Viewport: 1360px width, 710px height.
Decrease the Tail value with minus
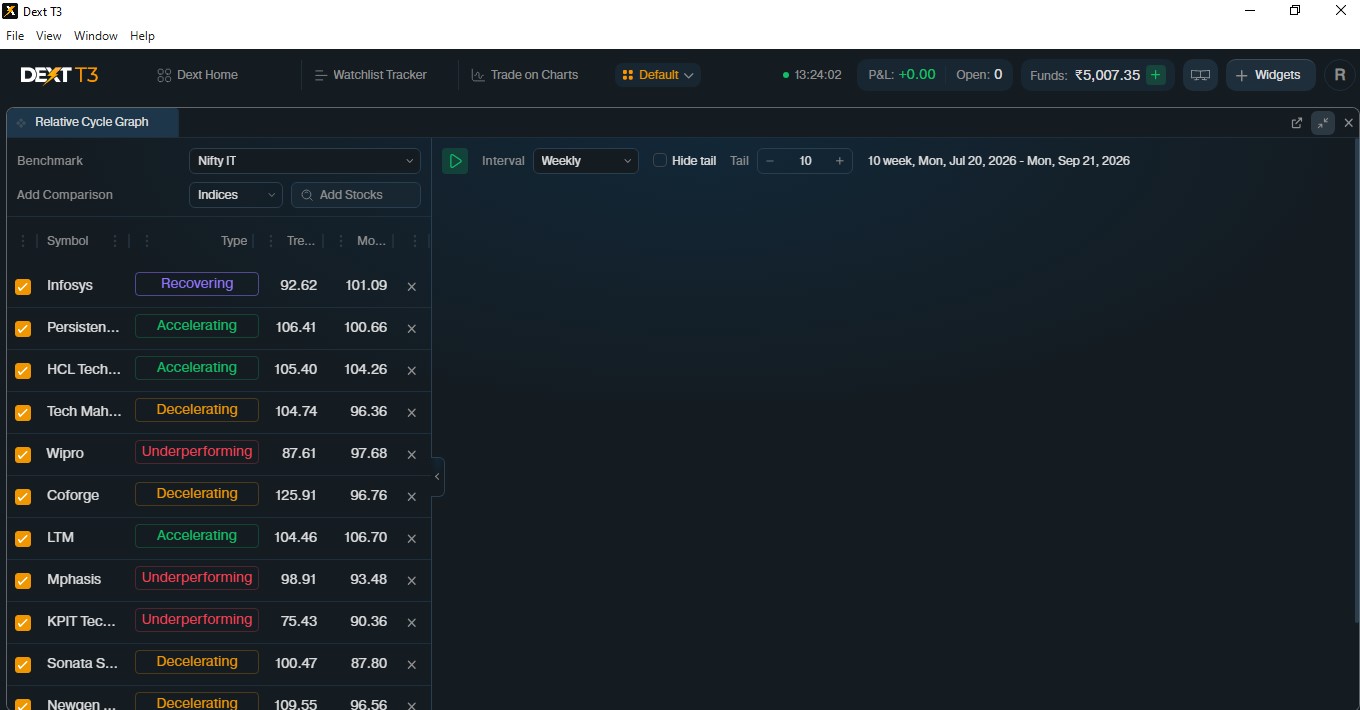tap(770, 161)
